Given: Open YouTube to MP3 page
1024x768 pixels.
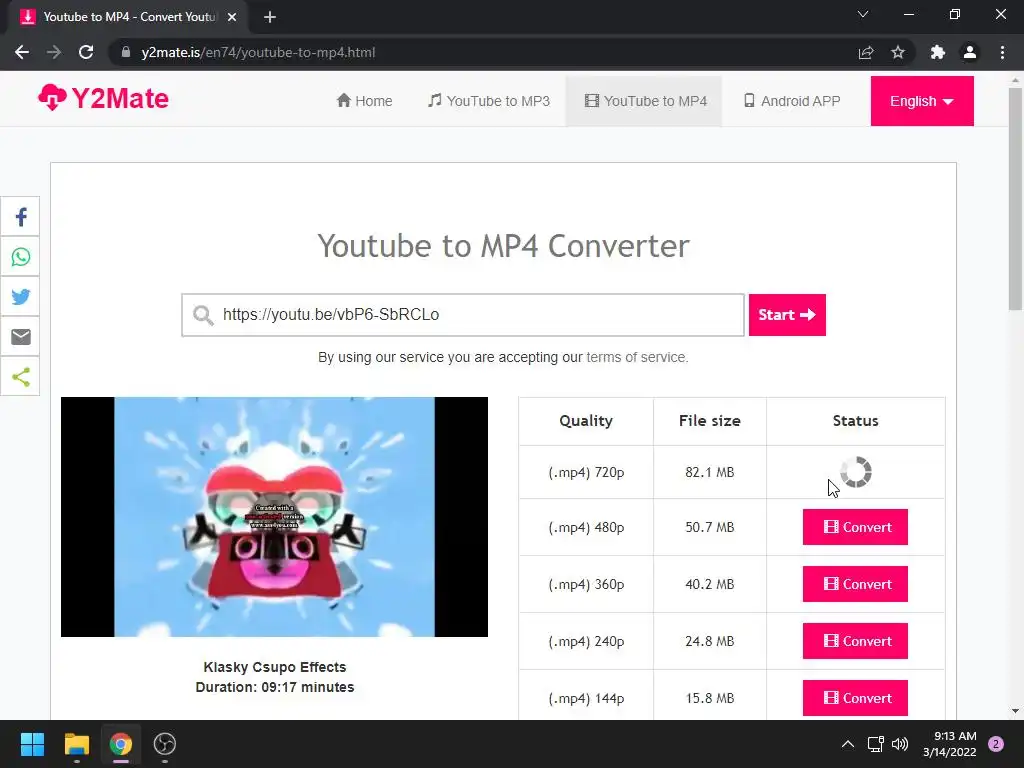Looking at the screenshot, I should 488,101.
